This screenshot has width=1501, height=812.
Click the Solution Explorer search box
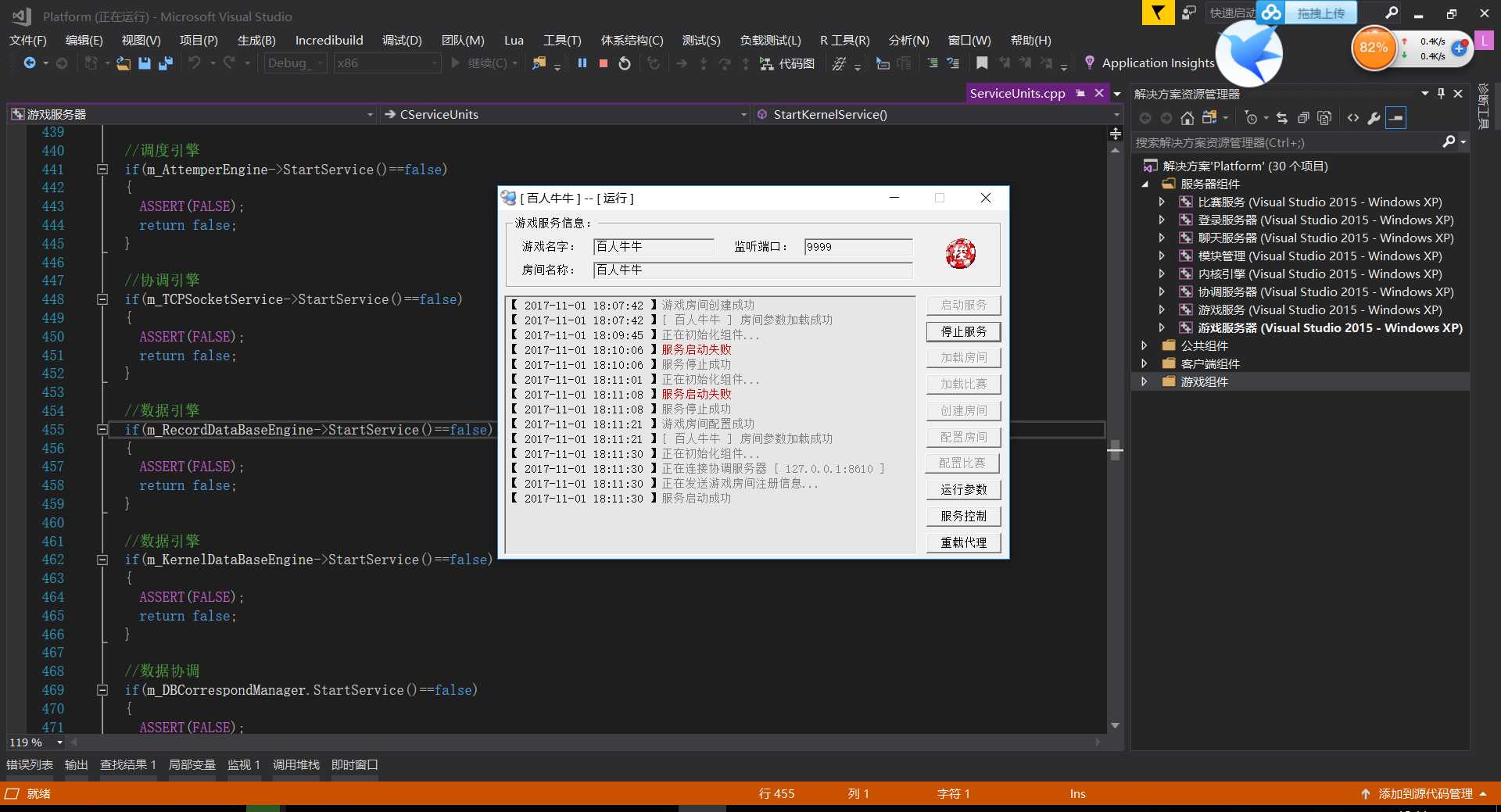[x=1286, y=142]
